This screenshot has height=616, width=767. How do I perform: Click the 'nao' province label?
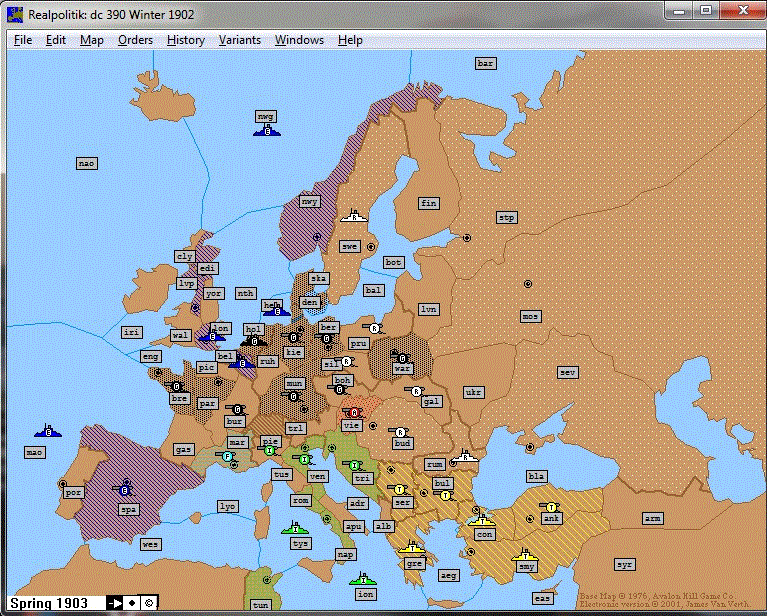pyautogui.click(x=87, y=163)
